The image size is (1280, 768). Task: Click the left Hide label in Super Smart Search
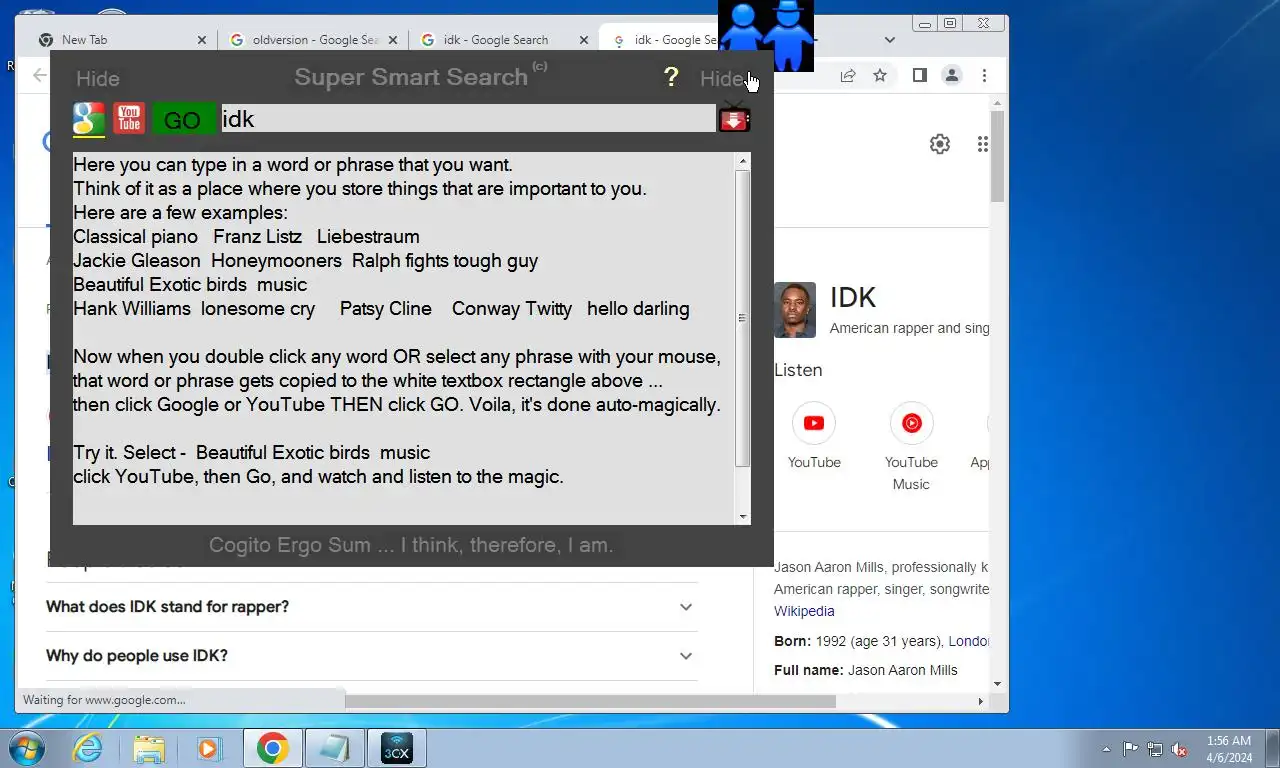pyautogui.click(x=98, y=79)
